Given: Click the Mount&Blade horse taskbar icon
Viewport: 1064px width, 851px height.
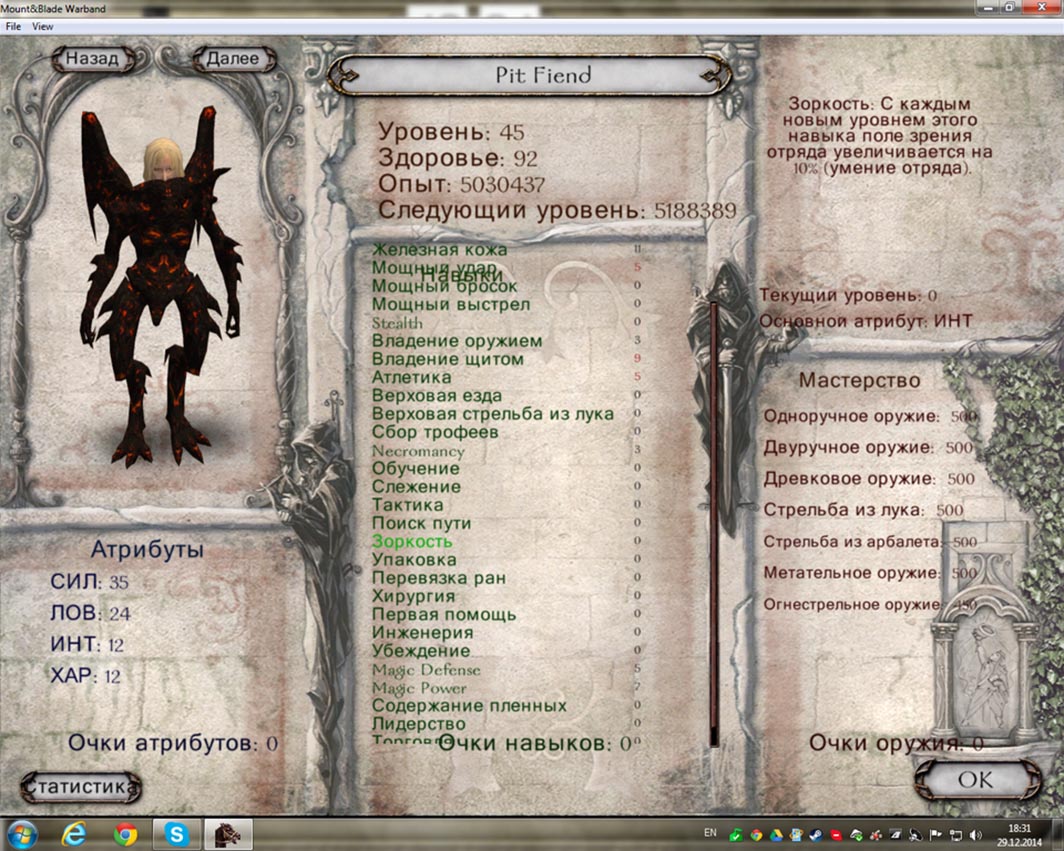Looking at the screenshot, I should [227, 832].
